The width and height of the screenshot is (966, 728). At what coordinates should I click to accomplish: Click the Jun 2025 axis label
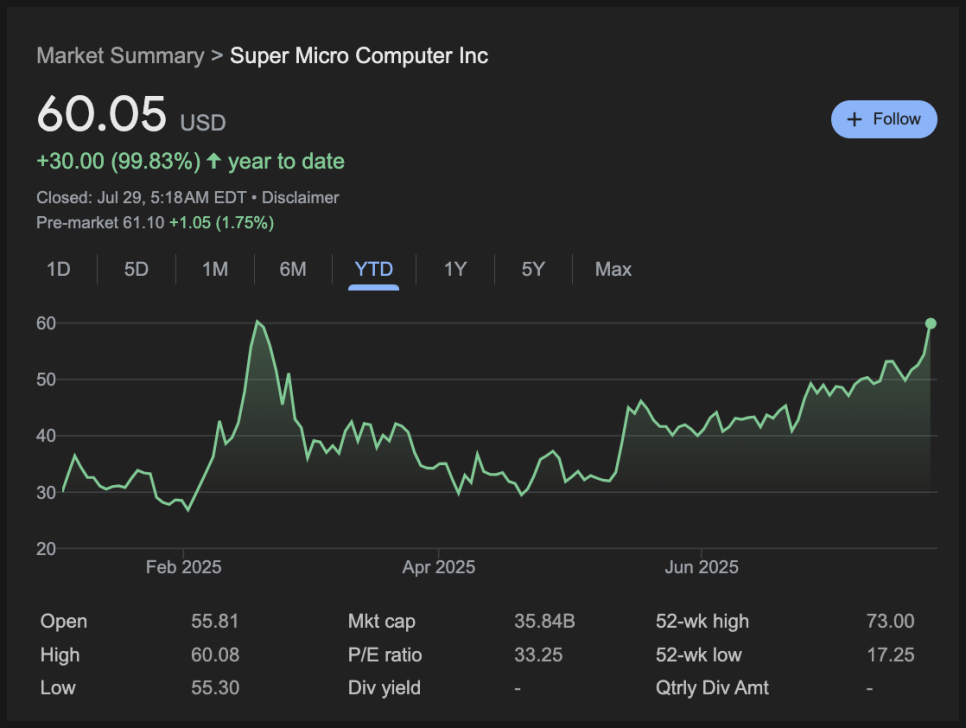point(702,567)
